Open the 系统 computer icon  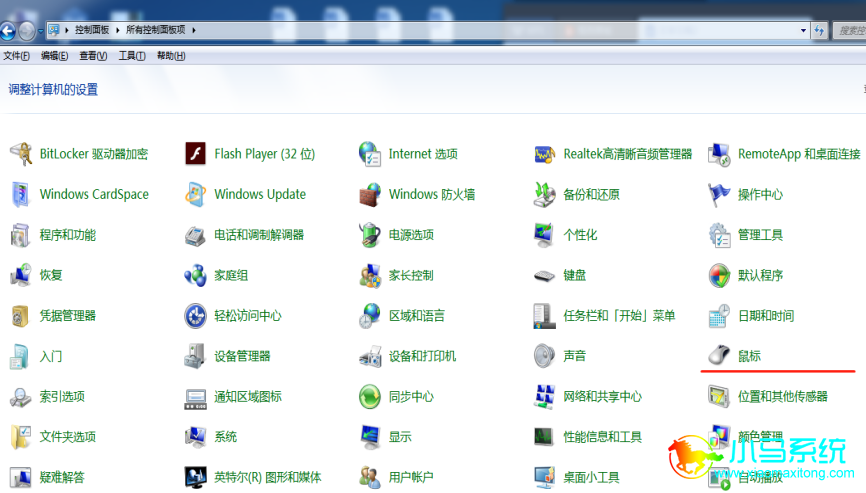pyautogui.click(x=196, y=437)
